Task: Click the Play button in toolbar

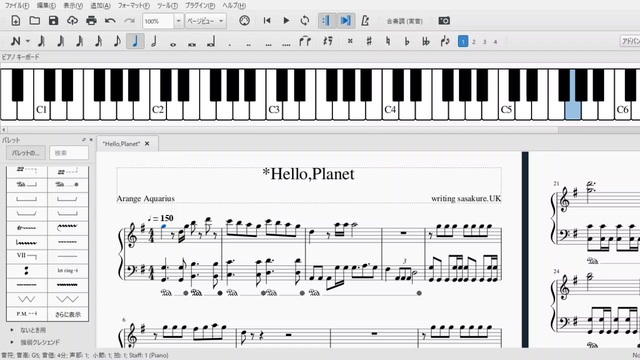Action: click(x=286, y=20)
